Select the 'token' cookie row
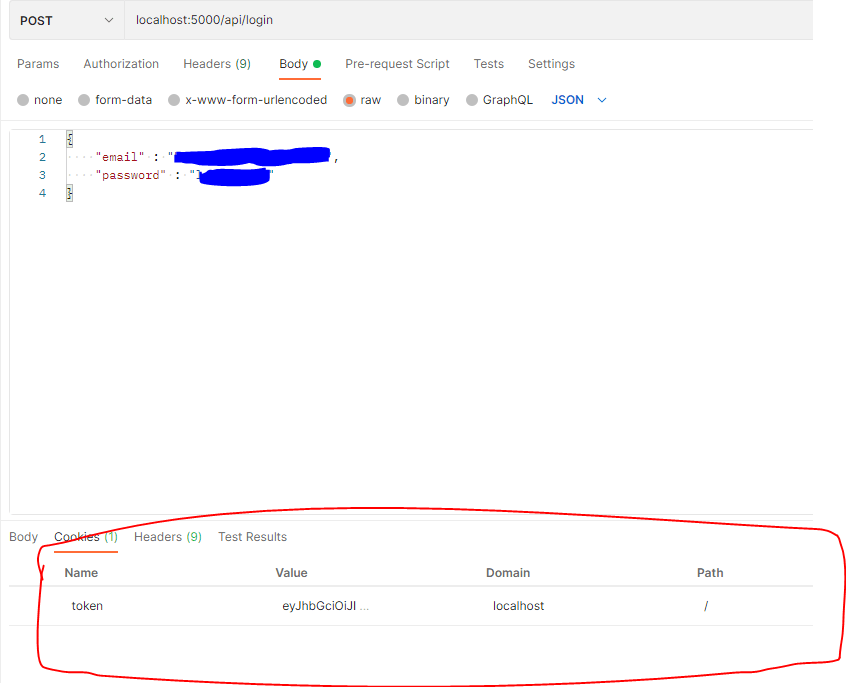The height and width of the screenshot is (687, 846). point(87,605)
